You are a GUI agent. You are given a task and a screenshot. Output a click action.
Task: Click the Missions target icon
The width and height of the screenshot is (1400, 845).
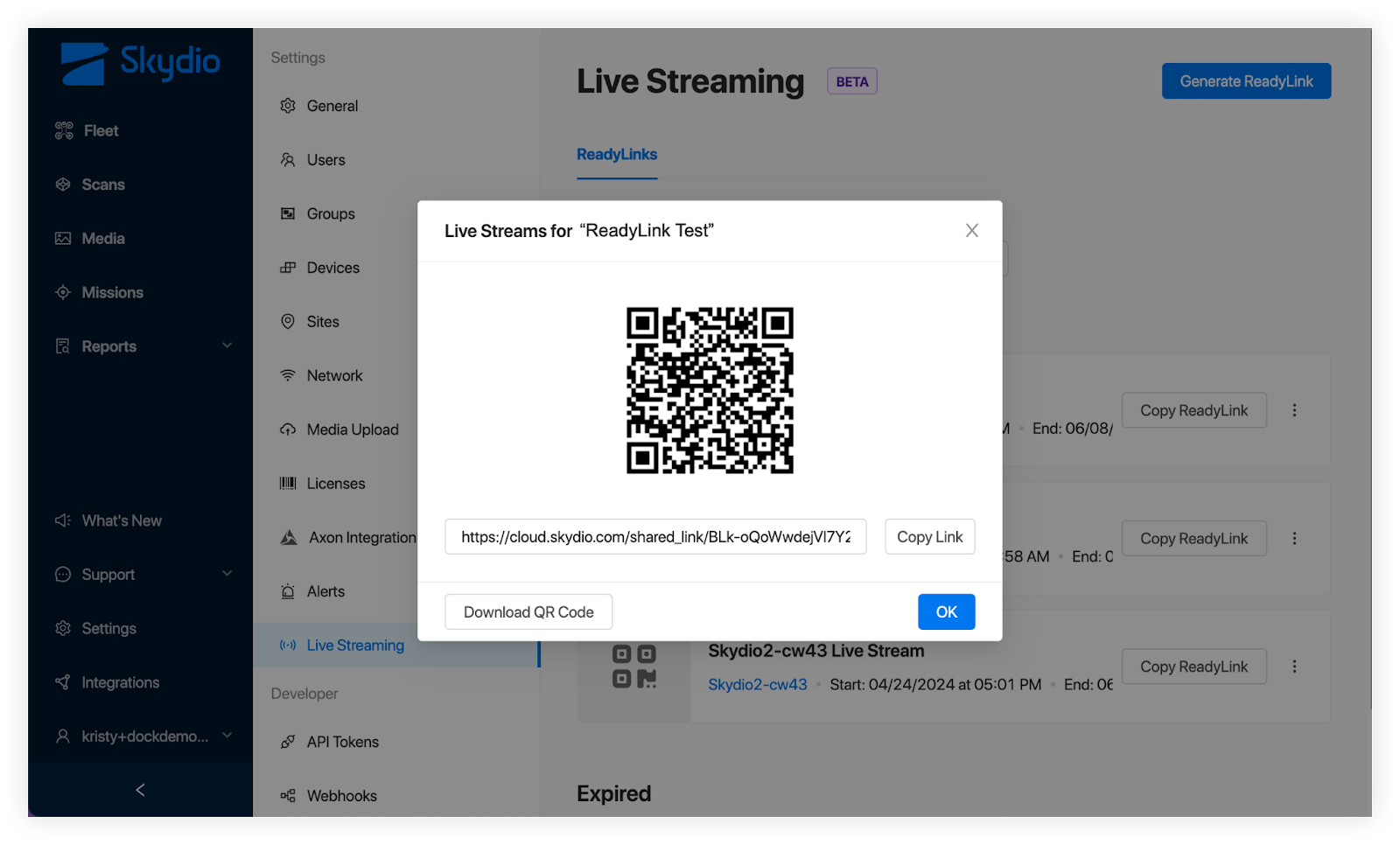pyautogui.click(x=63, y=292)
